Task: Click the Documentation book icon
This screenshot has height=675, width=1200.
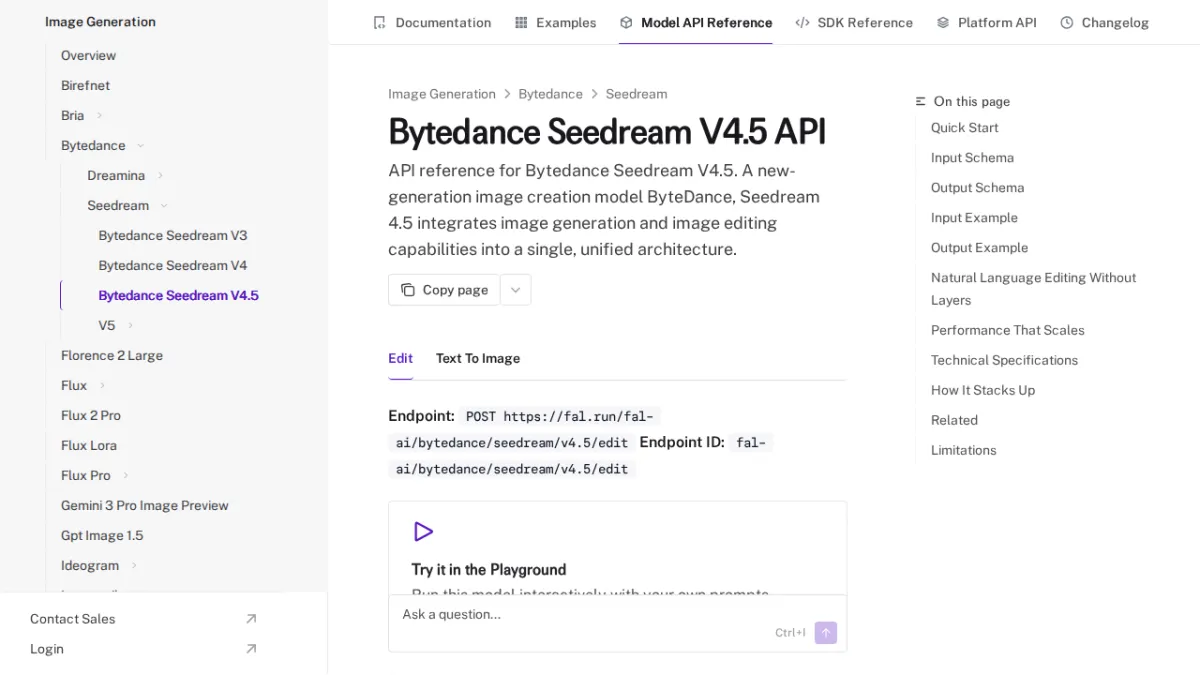Action: tap(379, 22)
